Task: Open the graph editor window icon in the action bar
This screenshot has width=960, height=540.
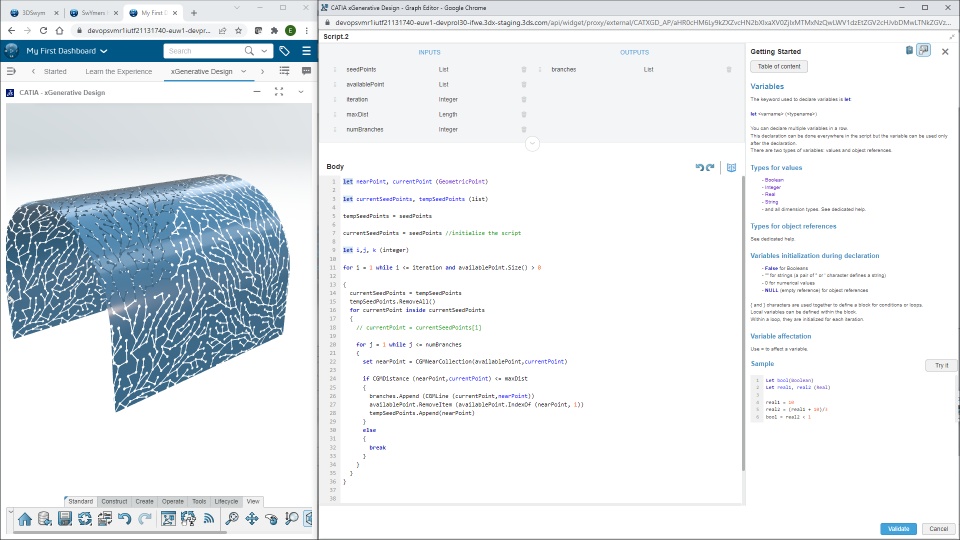Action: [168, 519]
